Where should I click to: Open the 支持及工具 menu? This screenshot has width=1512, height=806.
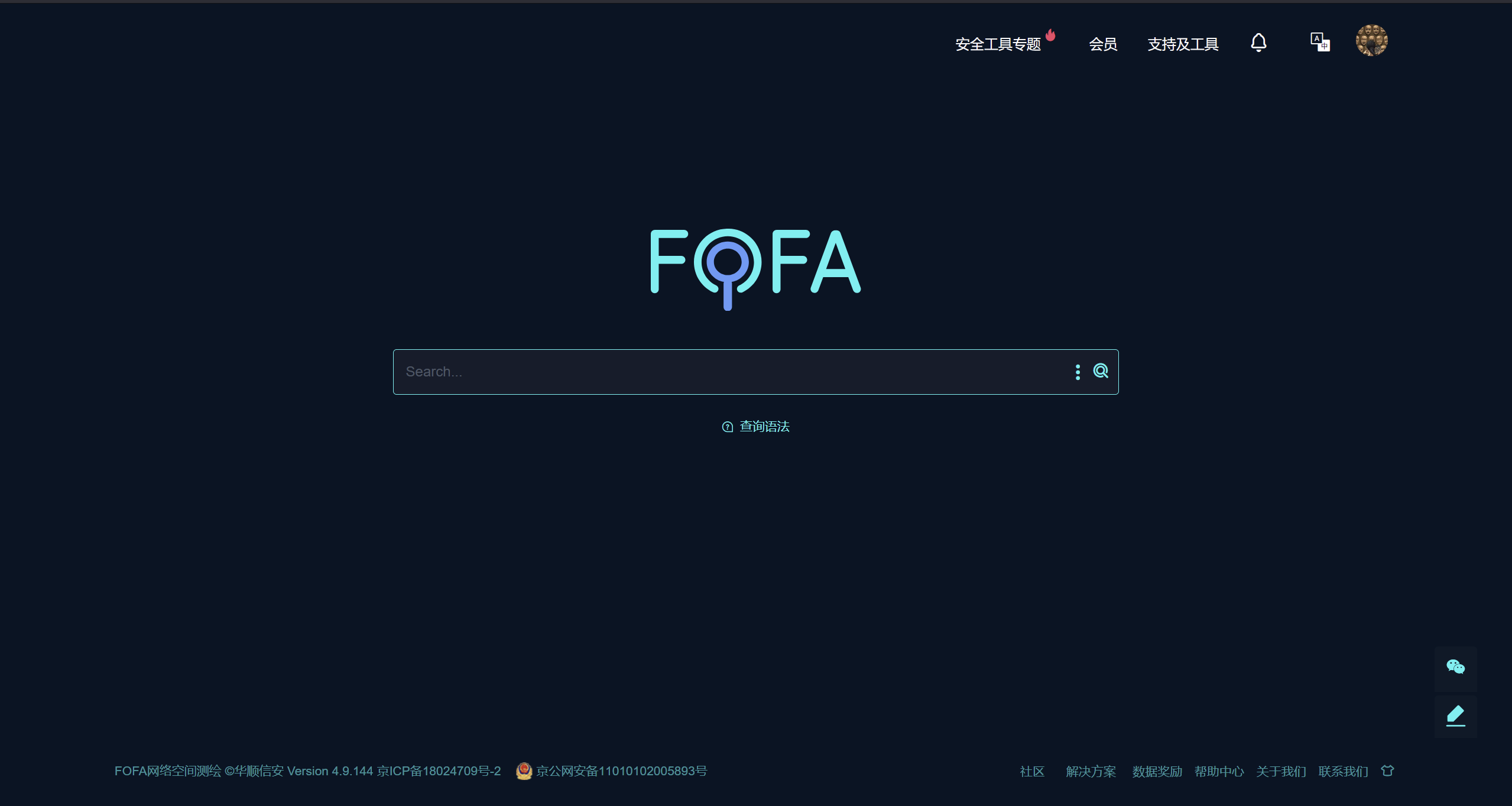pyautogui.click(x=1183, y=44)
